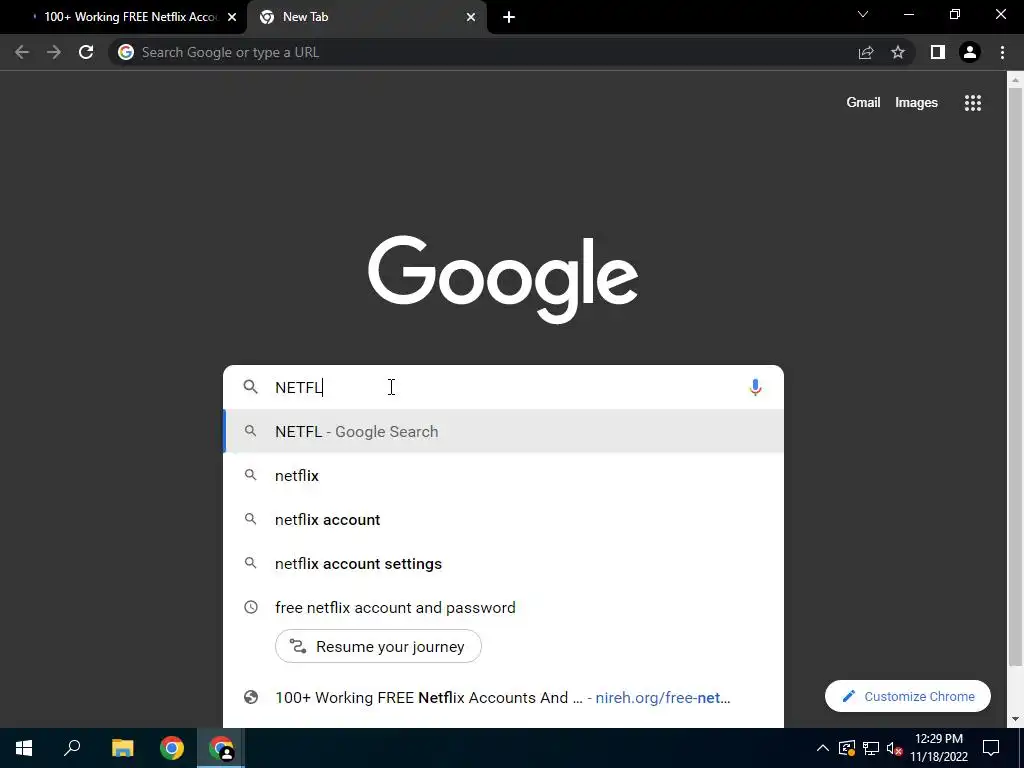Click the scrollbar down arrow
Image resolution: width=1024 pixels, height=768 pixels.
(x=1015, y=719)
